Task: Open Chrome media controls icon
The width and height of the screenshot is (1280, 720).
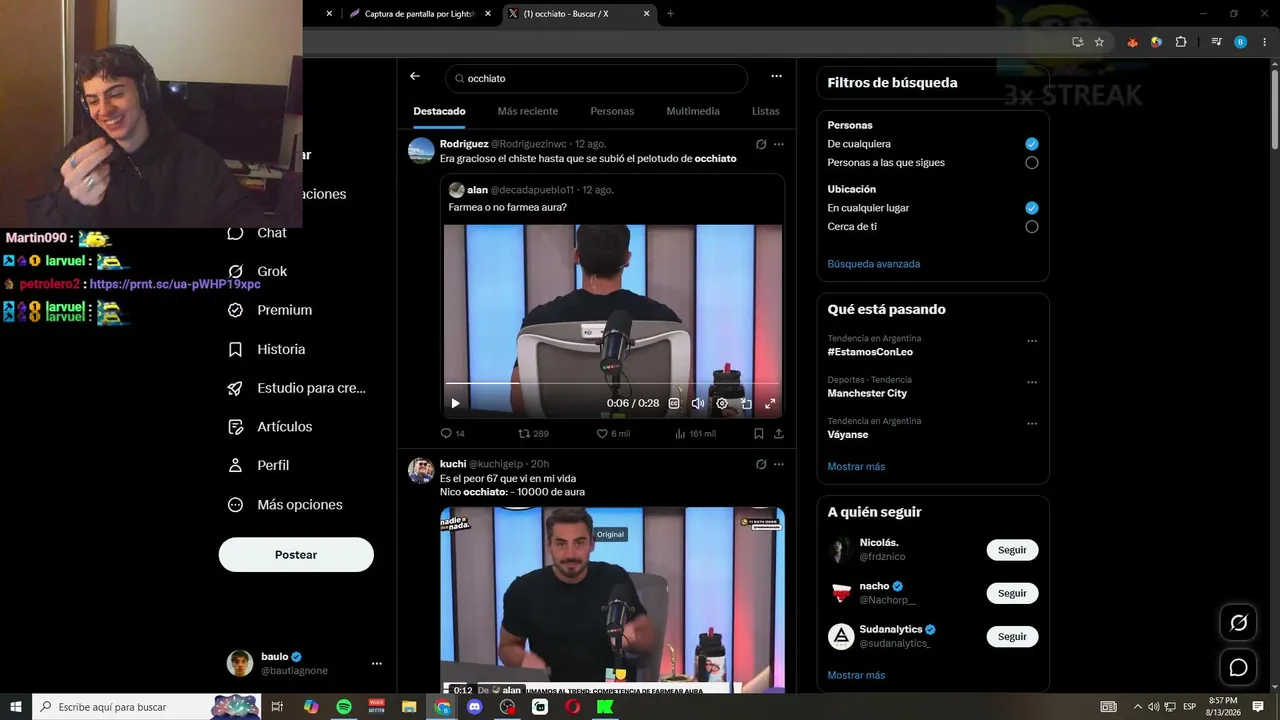Action: click(1216, 42)
